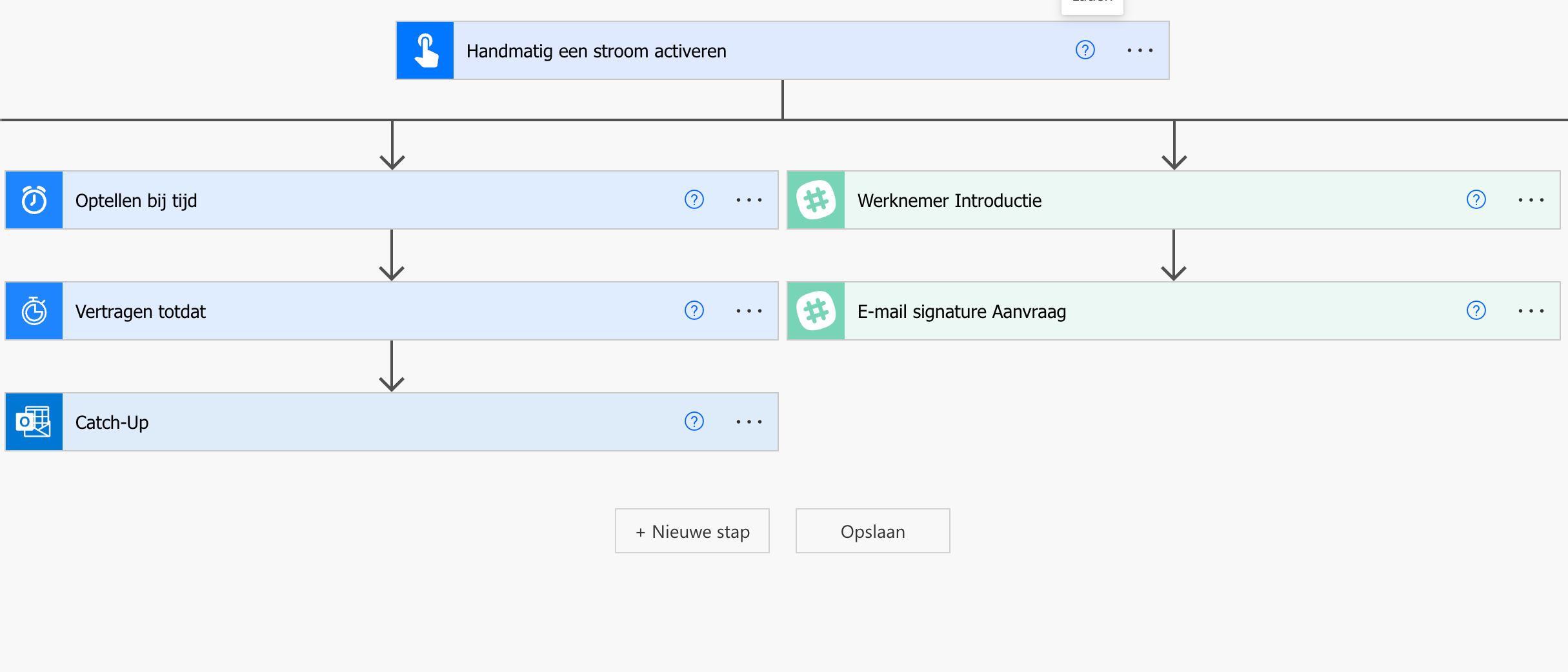
Task: Open the options menu for Catch-Up
Action: tap(749, 422)
